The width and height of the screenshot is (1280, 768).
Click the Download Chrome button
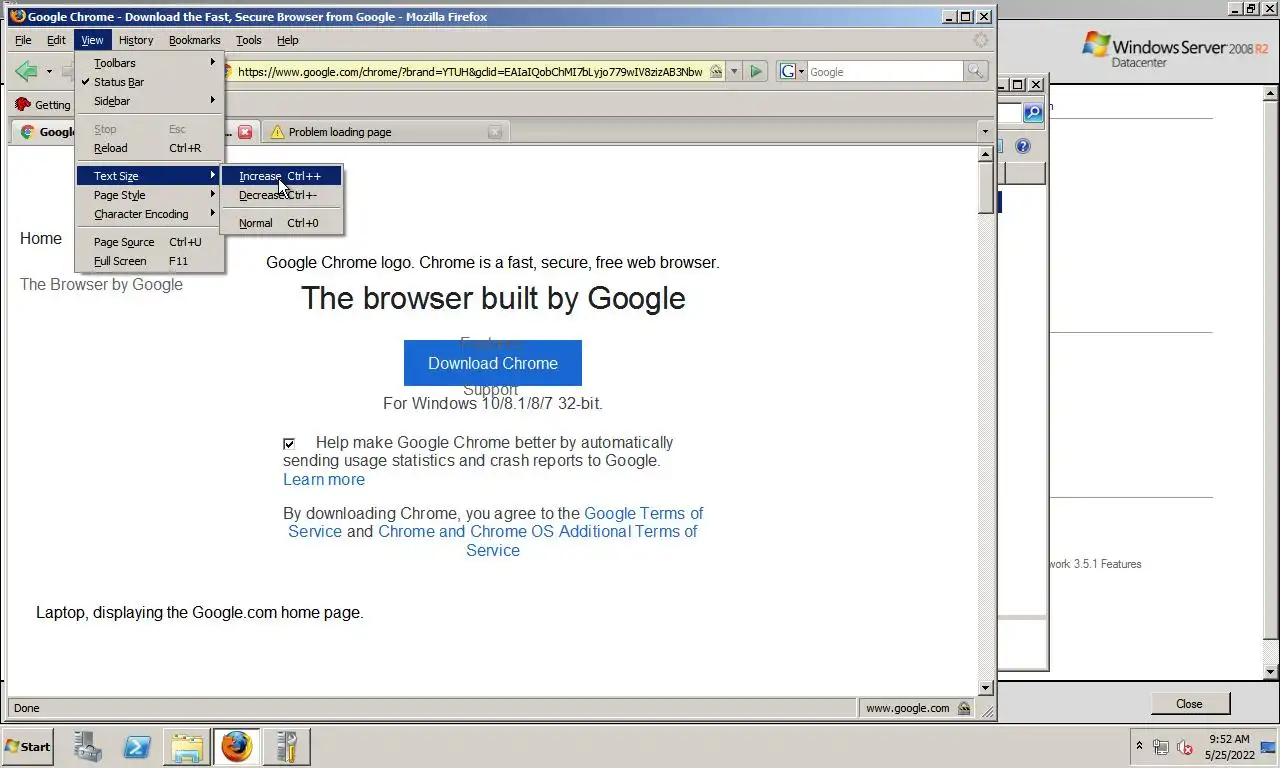pos(493,363)
